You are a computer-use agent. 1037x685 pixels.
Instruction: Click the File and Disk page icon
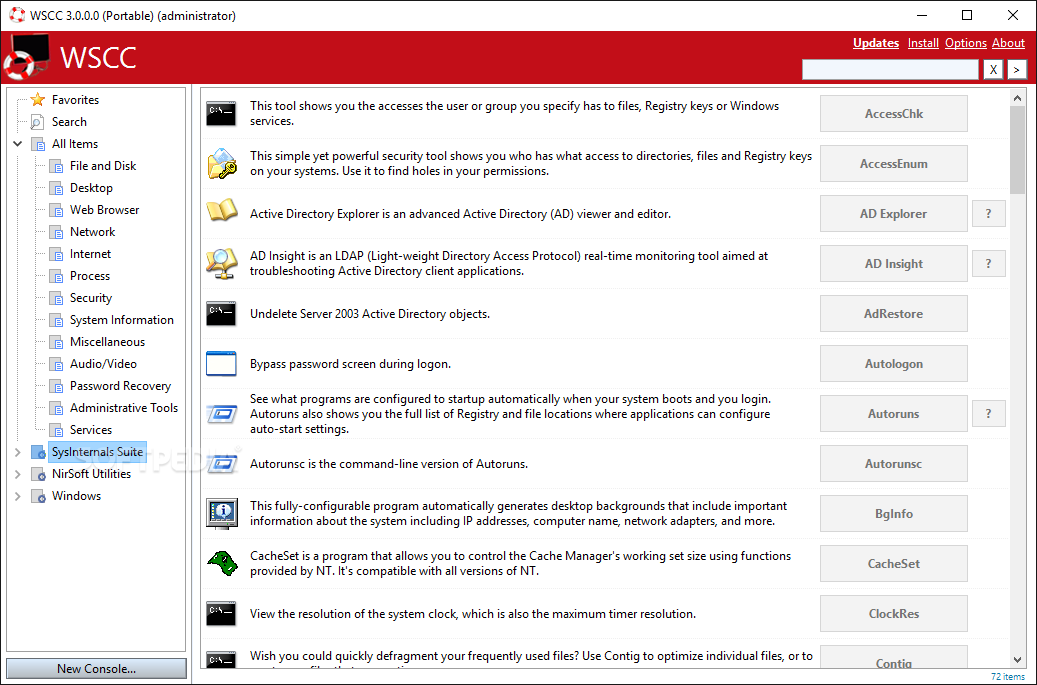[56, 166]
